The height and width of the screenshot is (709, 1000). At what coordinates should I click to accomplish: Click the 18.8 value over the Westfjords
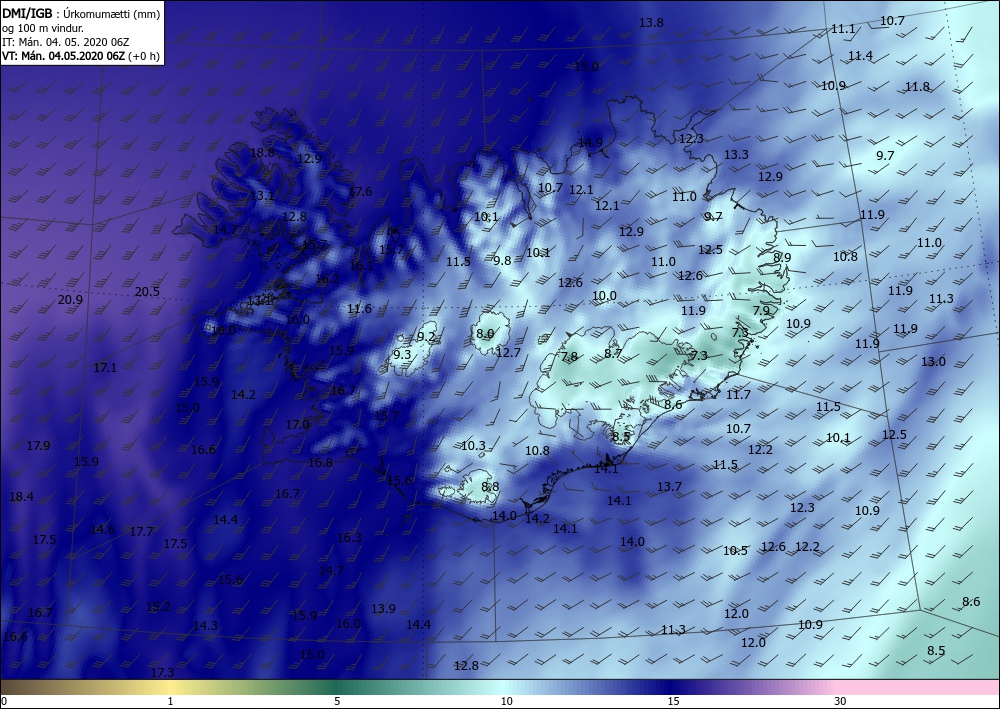[262, 152]
